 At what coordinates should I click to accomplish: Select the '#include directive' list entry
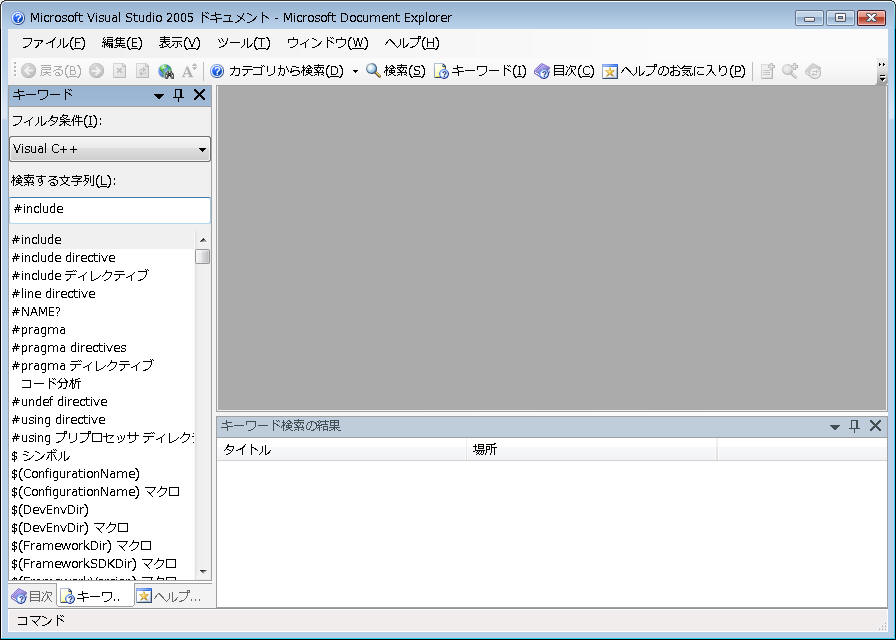click(x=103, y=258)
